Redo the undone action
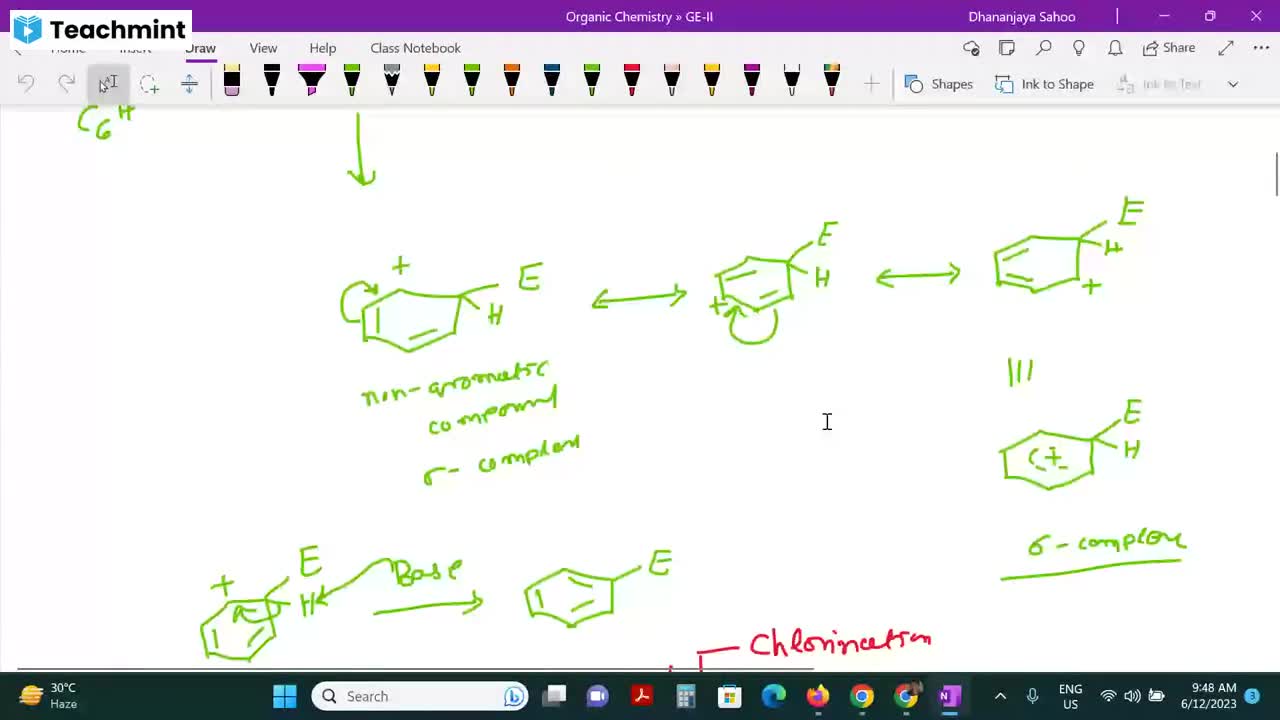This screenshot has height=720, width=1280. [66, 84]
